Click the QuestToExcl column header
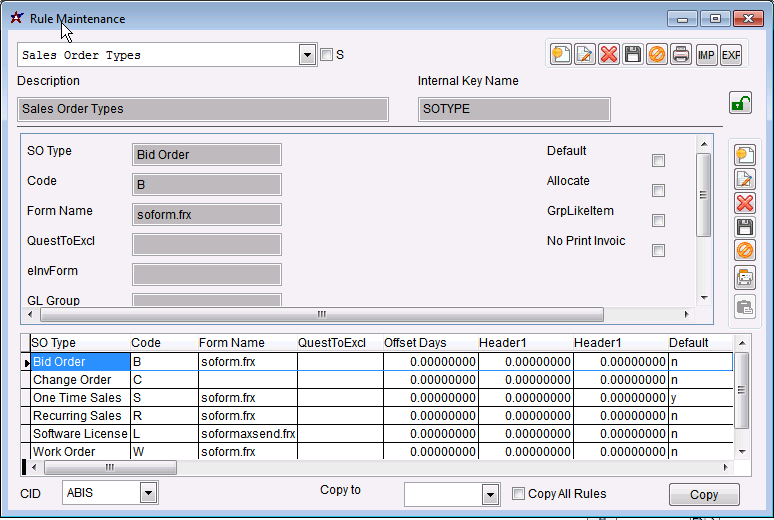This screenshot has width=774, height=520. click(x=340, y=343)
